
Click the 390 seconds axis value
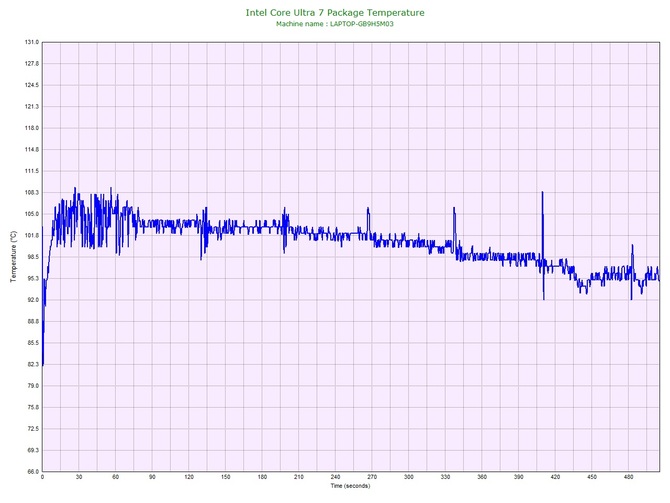click(519, 477)
